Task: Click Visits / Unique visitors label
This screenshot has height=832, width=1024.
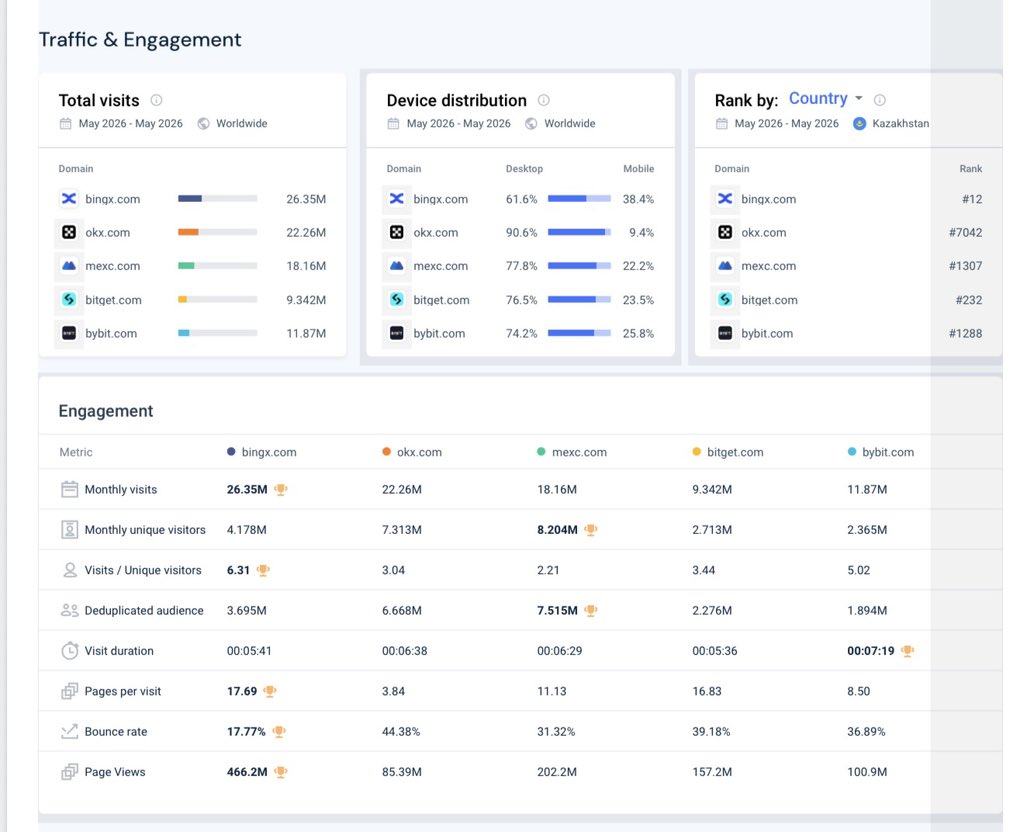Action: pos(143,570)
